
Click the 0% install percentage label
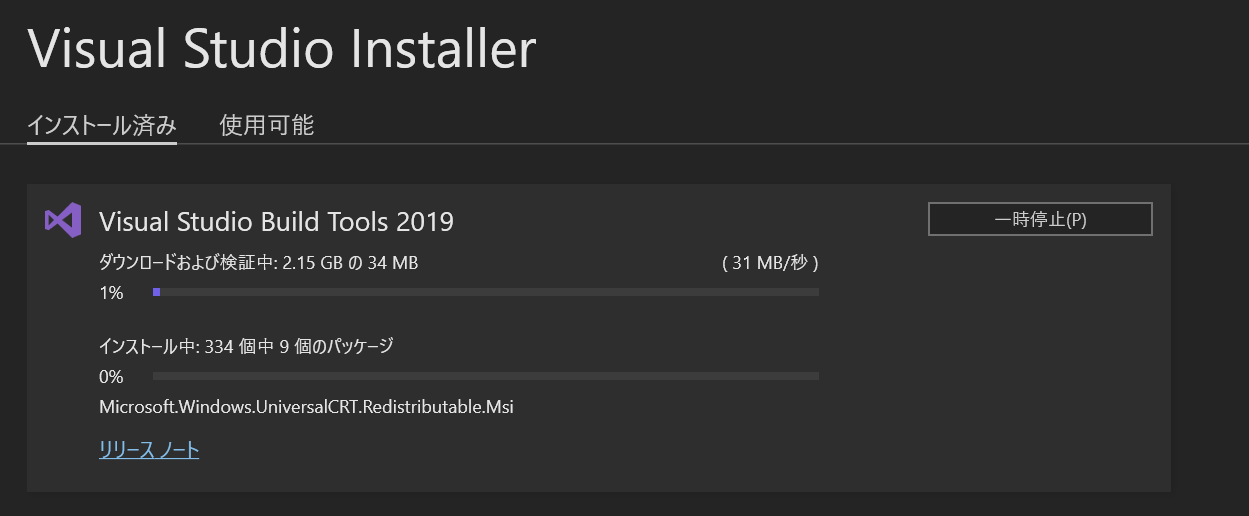point(111,377)
